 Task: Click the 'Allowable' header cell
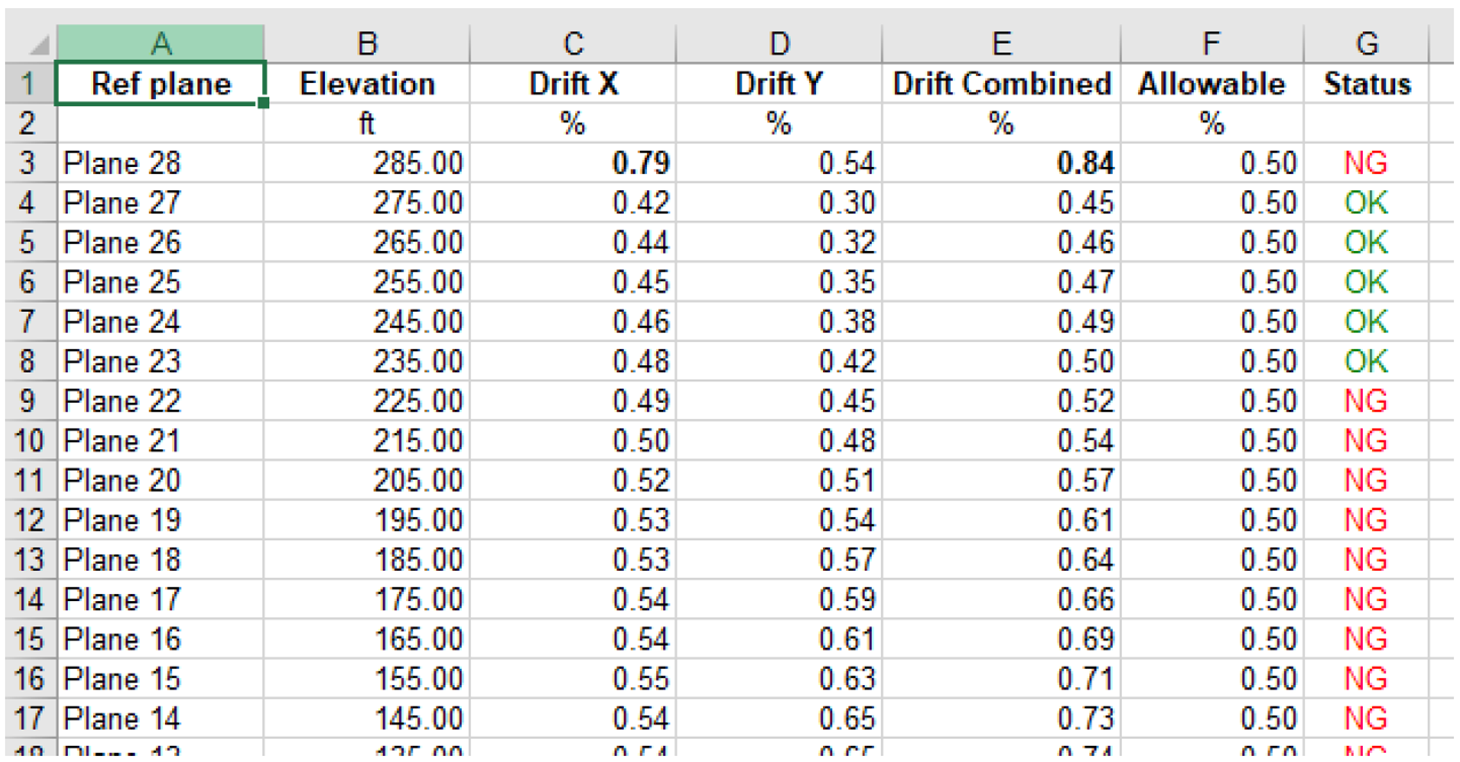[1211, 84]
